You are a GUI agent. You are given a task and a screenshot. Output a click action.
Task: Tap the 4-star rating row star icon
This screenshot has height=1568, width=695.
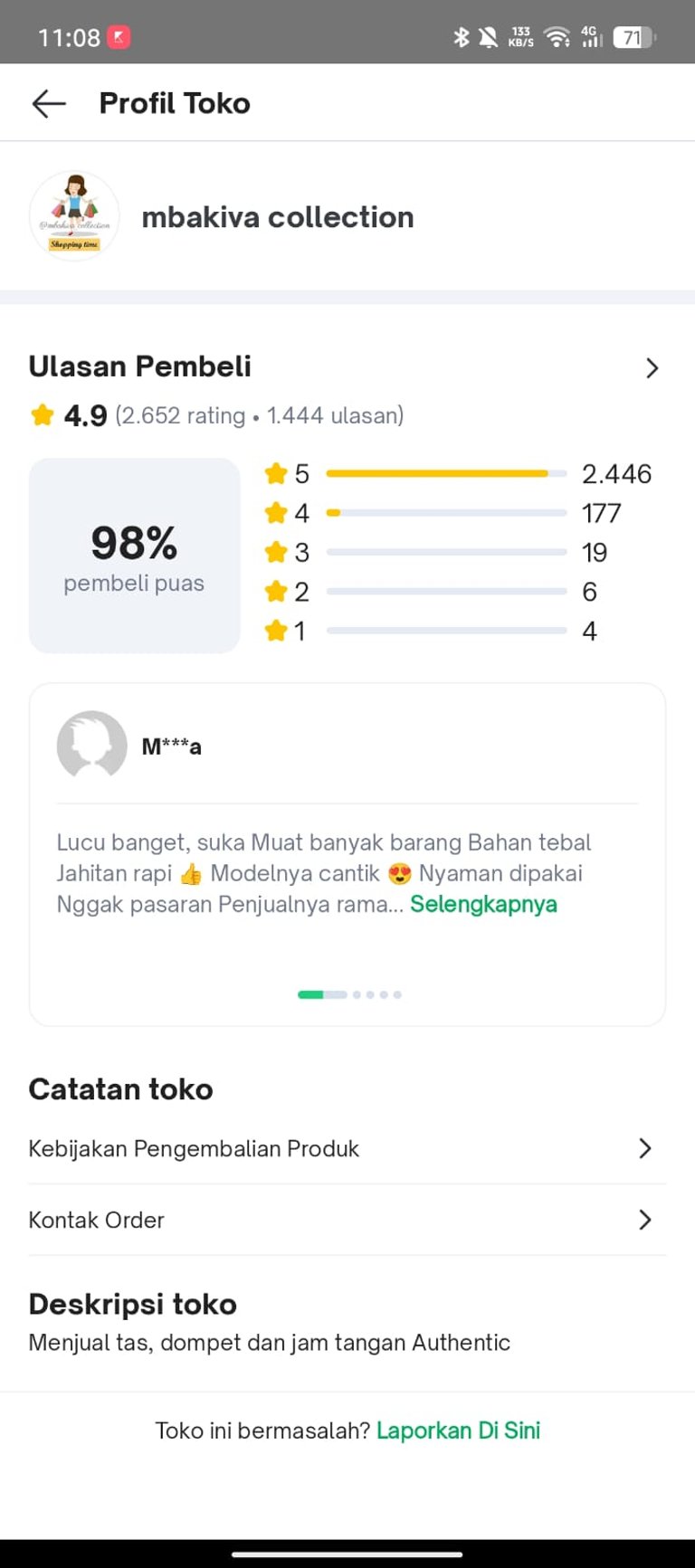(276, 513)
